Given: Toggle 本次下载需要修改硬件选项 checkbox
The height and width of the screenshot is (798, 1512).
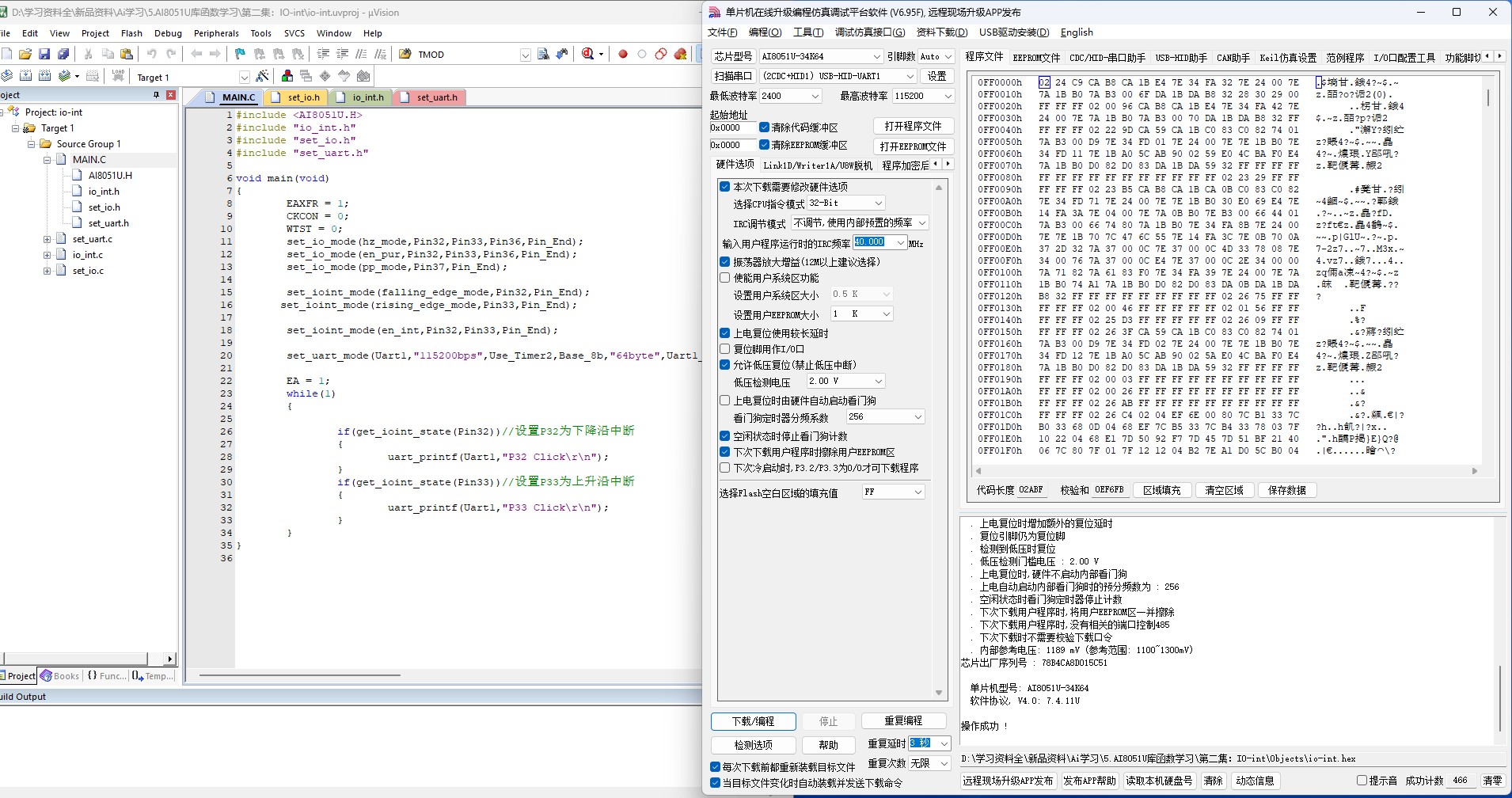Looking at the screenshot, I should tap(724, 187).
